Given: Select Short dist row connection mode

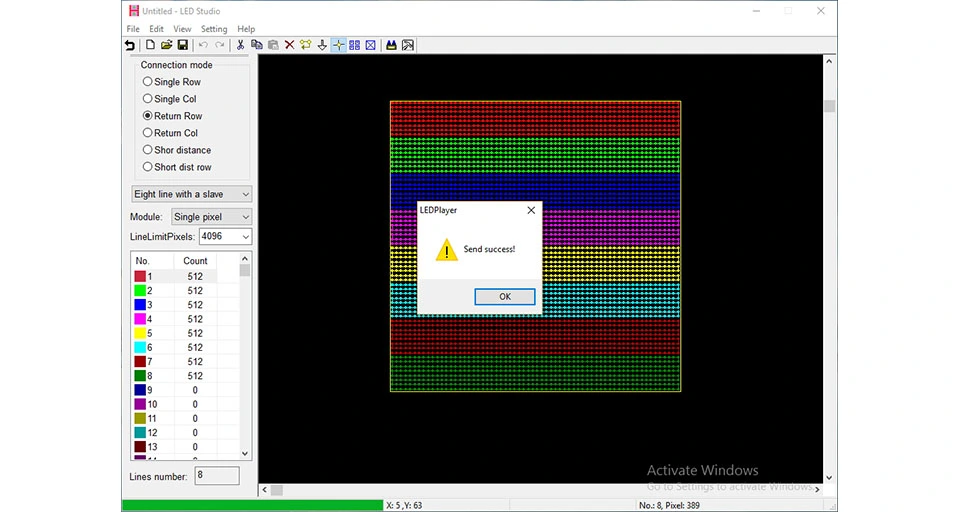Looking at the screenshot, I should 177,167.
